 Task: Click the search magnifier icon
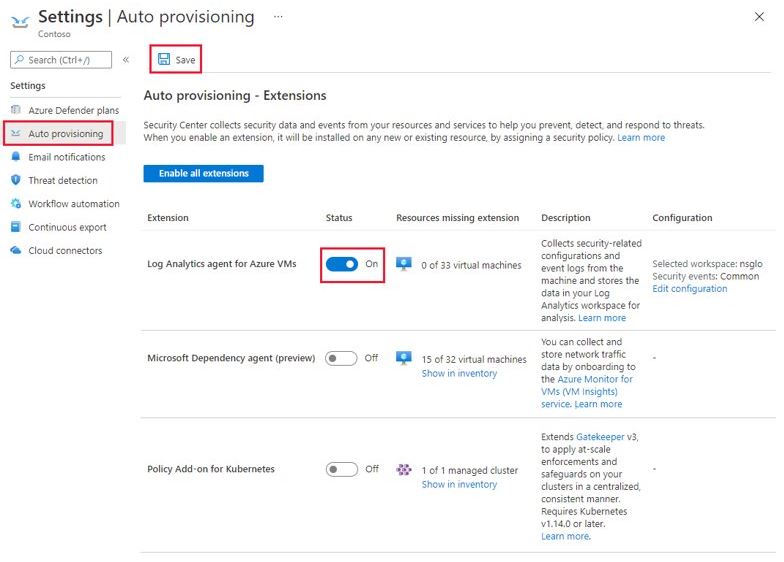pos(20,60)
